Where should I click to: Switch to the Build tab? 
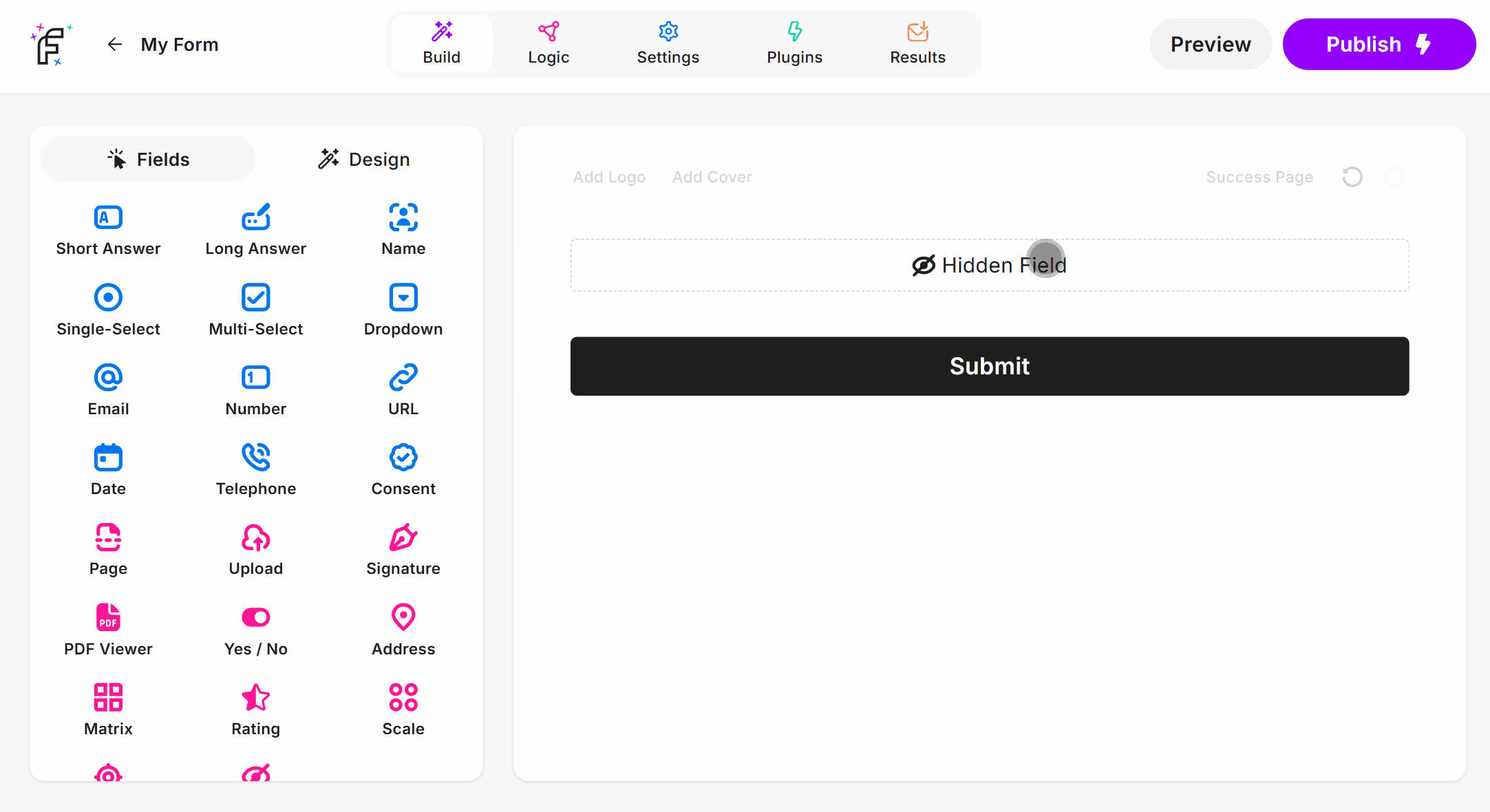(x=442, y=44)
